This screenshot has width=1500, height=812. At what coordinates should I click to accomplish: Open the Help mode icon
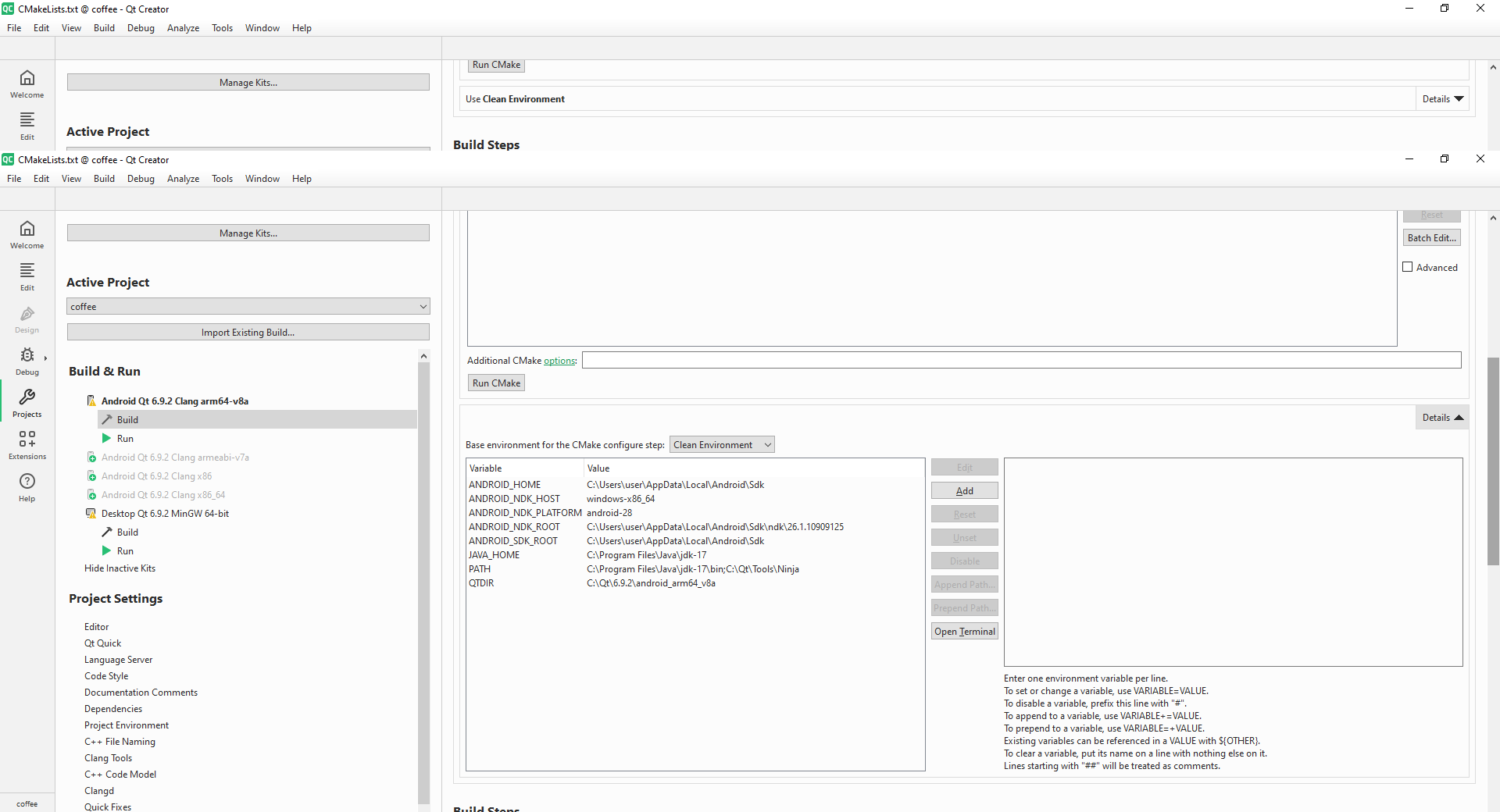click(x=27, y=487)
